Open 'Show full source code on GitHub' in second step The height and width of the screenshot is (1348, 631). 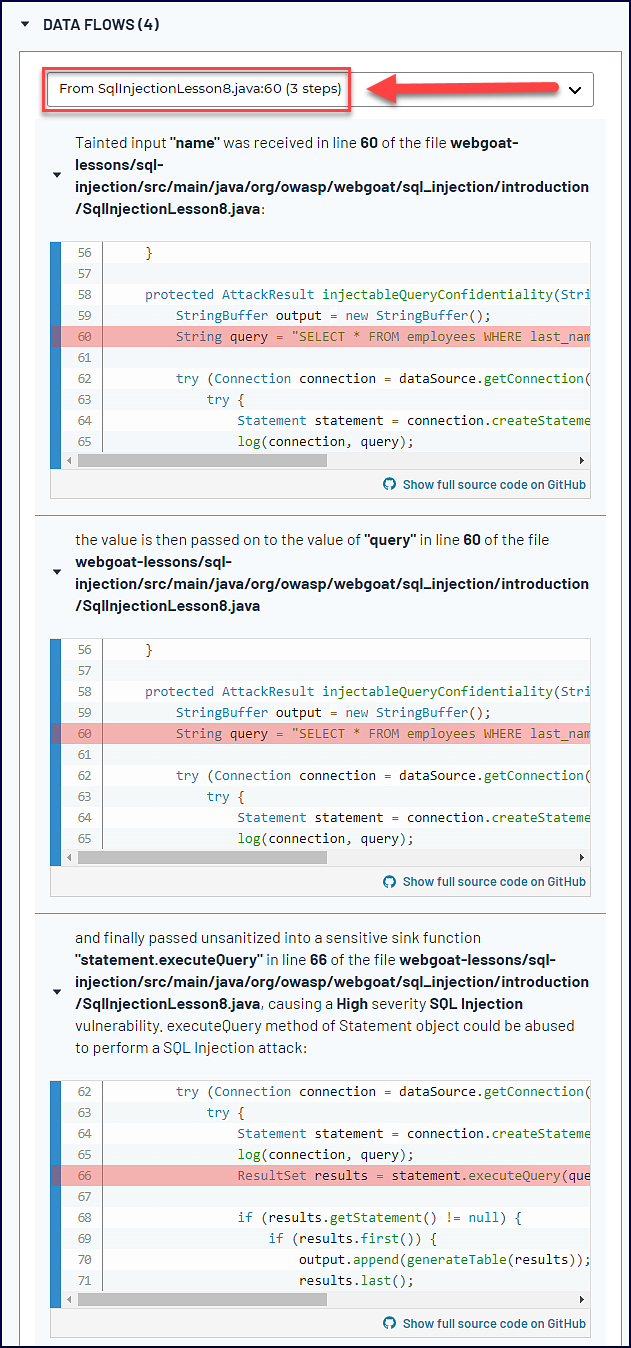(x=493, y=881)
